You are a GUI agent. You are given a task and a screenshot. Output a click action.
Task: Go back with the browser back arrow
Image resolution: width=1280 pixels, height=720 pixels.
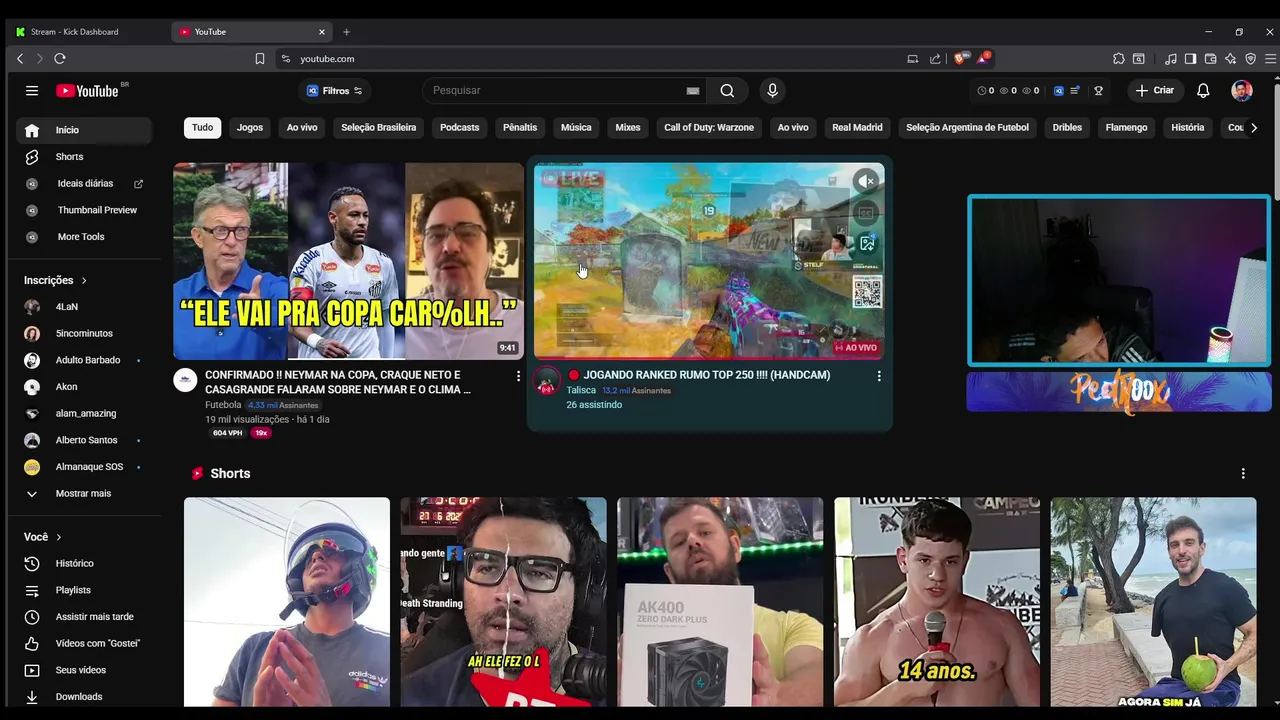point(19,59)
